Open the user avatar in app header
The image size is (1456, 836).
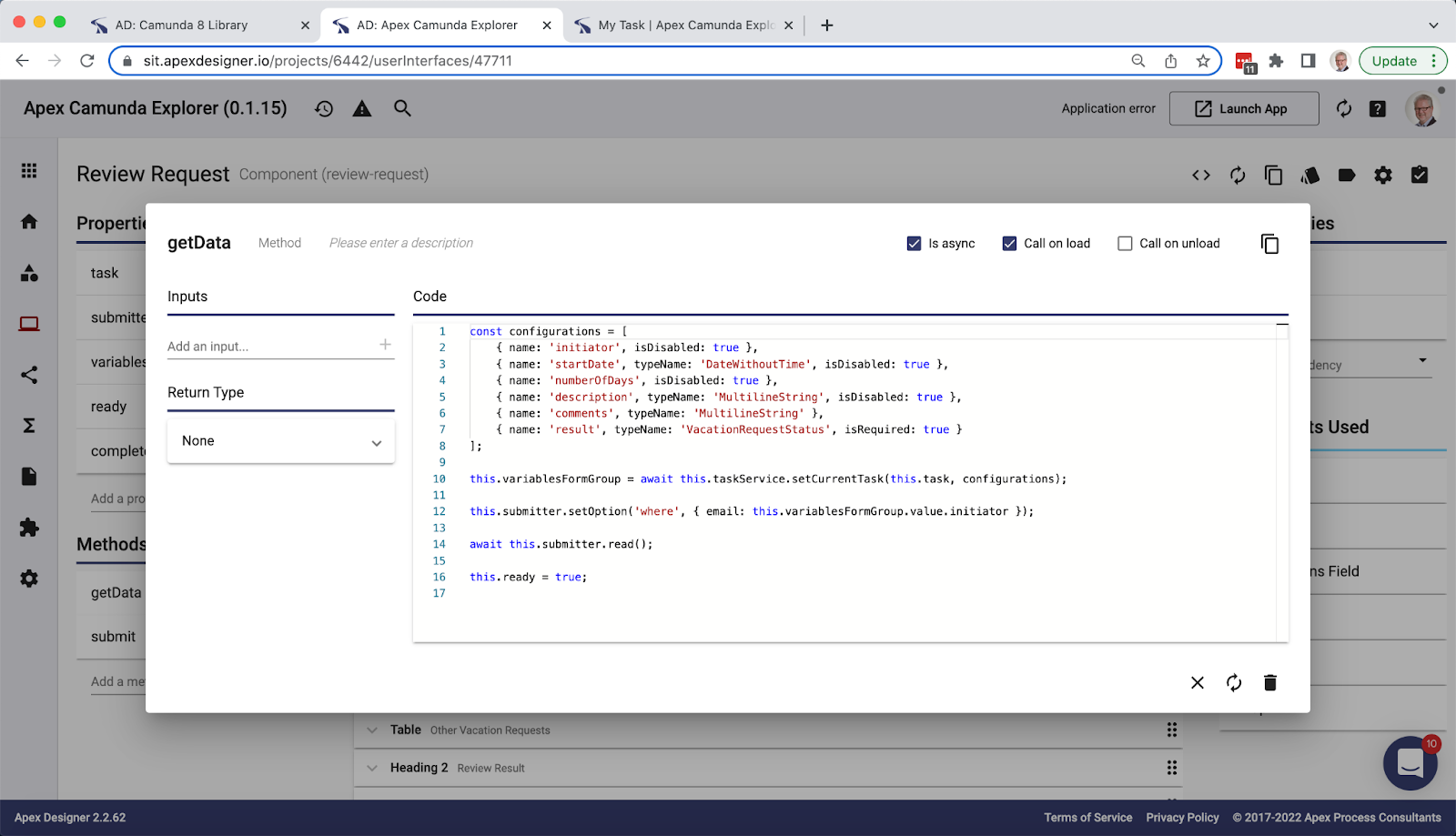click(1421, 109)
